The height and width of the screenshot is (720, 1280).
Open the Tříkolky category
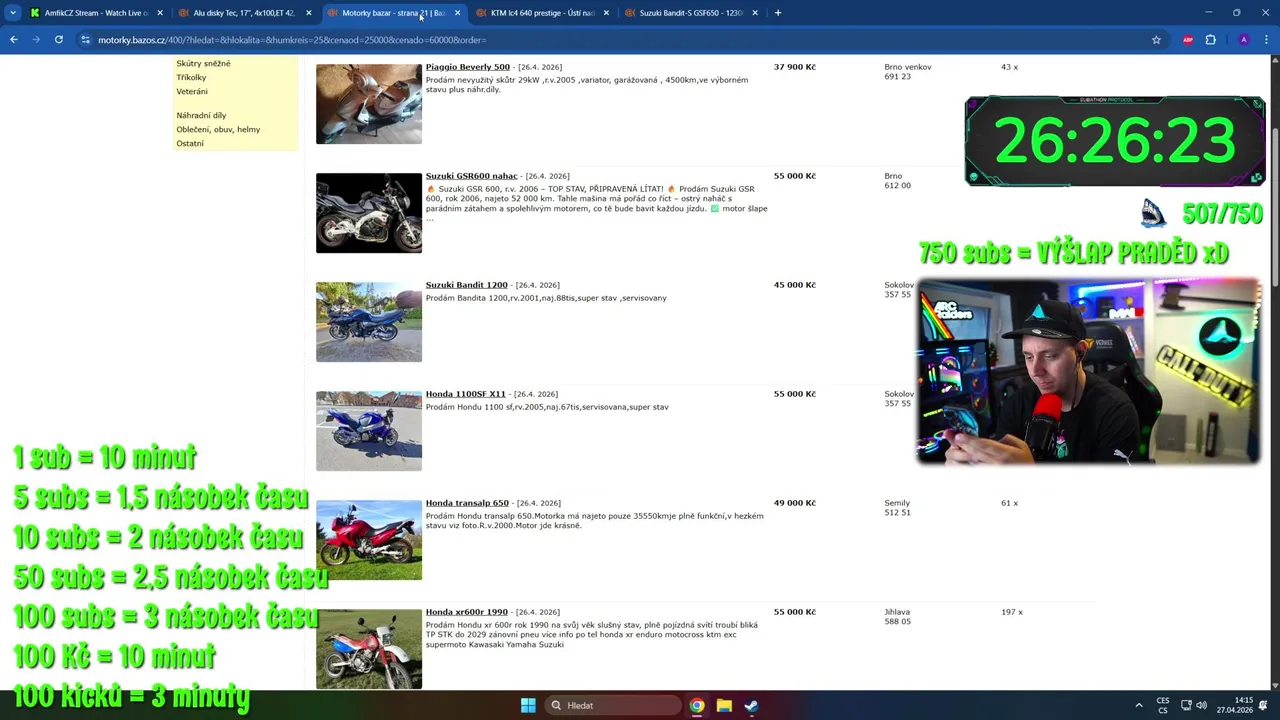[x=191, y=77]
